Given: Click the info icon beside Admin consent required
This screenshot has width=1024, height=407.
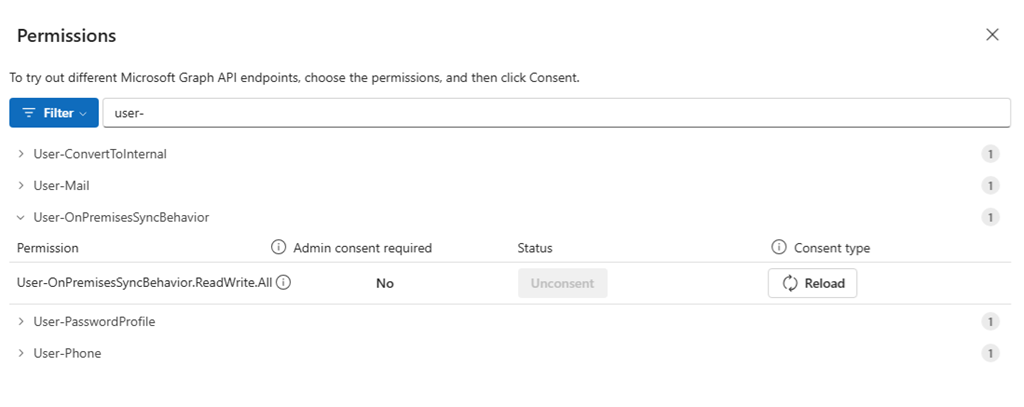Looking at the screenshot, I should click(279, 248).
